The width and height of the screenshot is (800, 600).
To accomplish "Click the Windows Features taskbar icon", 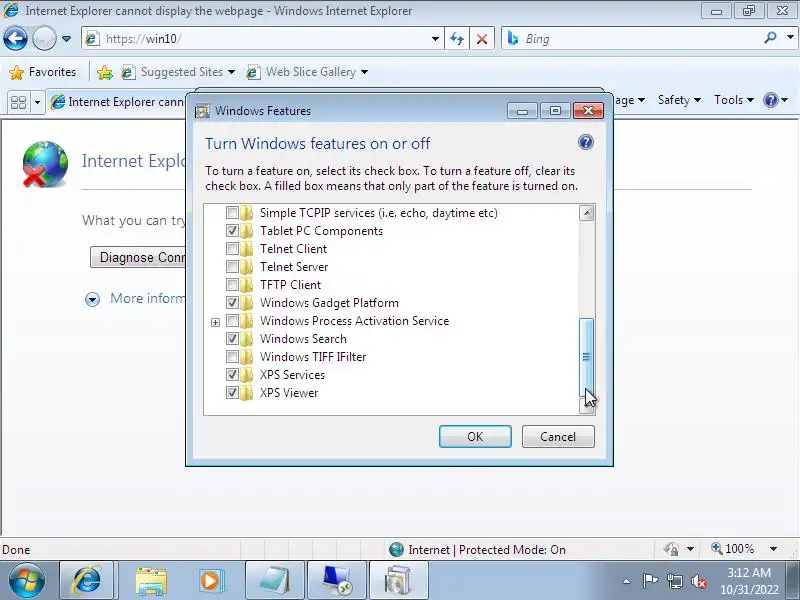I will [398, 580].
